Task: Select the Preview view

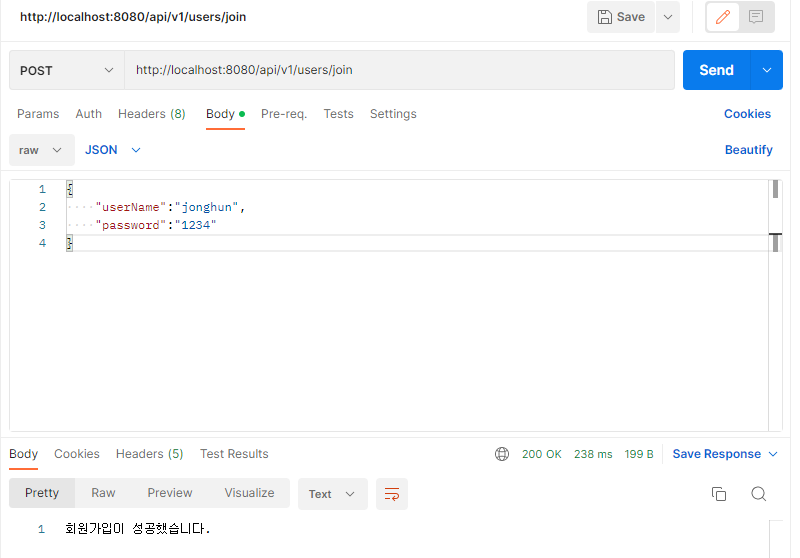Action: 170,493
